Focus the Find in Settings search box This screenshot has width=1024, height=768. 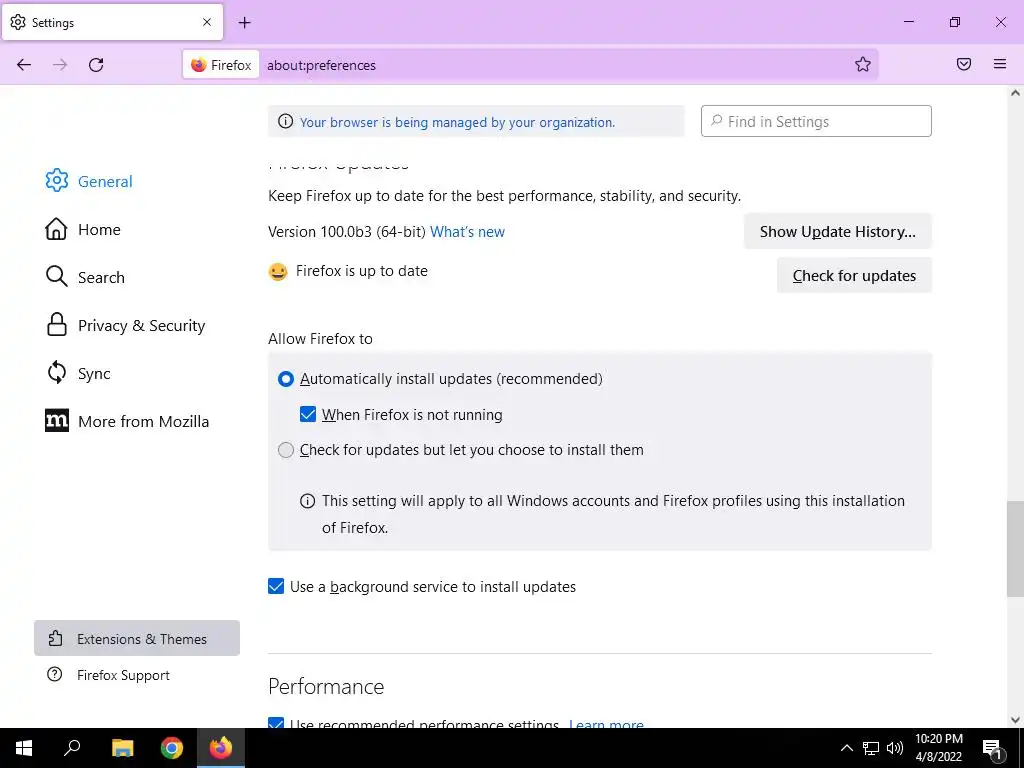(816, 121)
